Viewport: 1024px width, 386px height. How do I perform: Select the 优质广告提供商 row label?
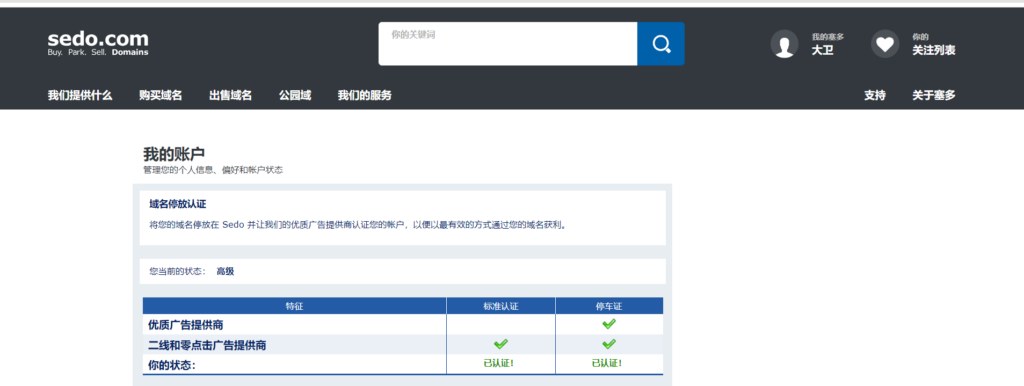tap(185, 325)
